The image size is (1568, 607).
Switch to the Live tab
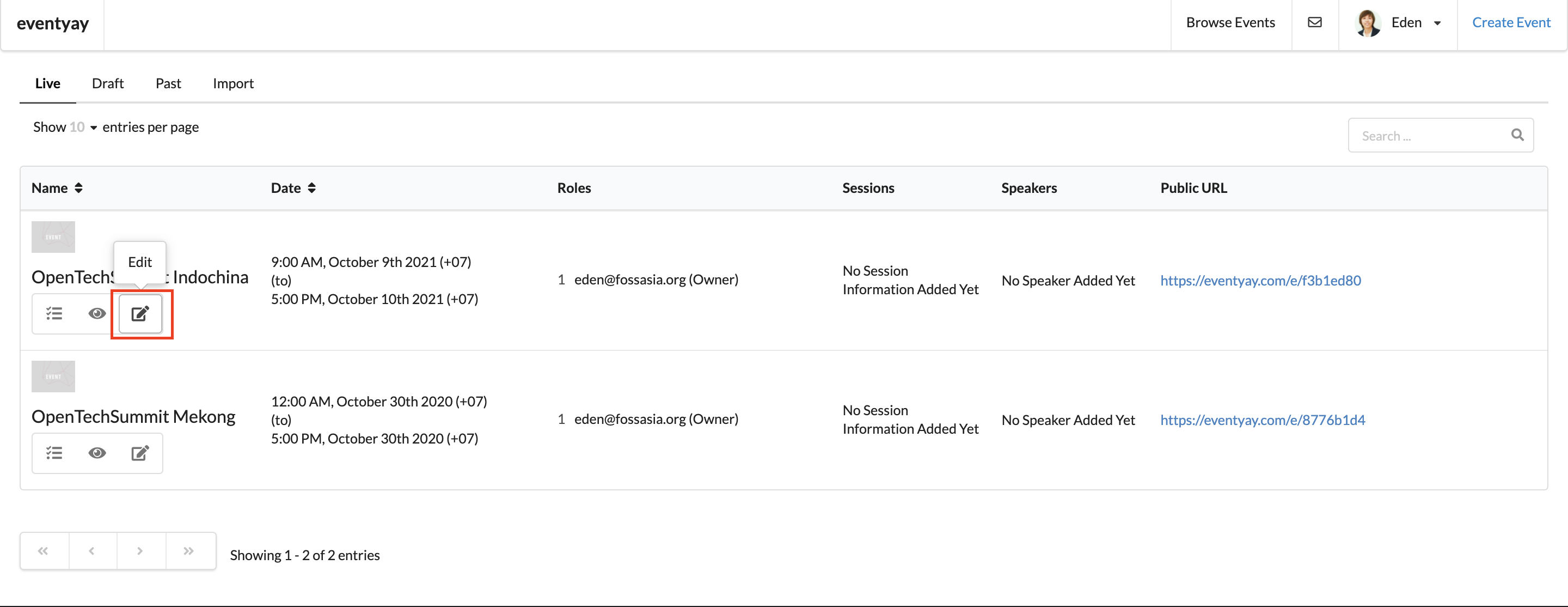coord(47,83)
